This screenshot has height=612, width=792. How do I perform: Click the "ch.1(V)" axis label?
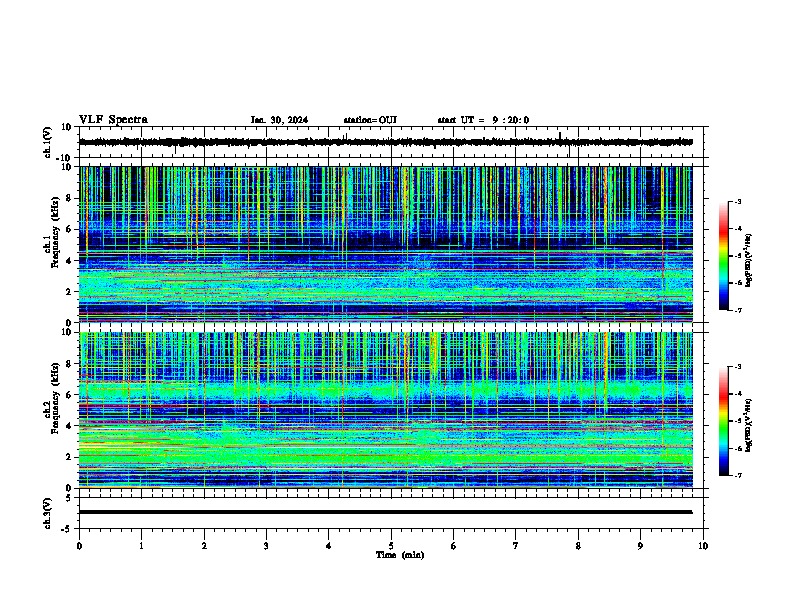[x=48, y=142]
